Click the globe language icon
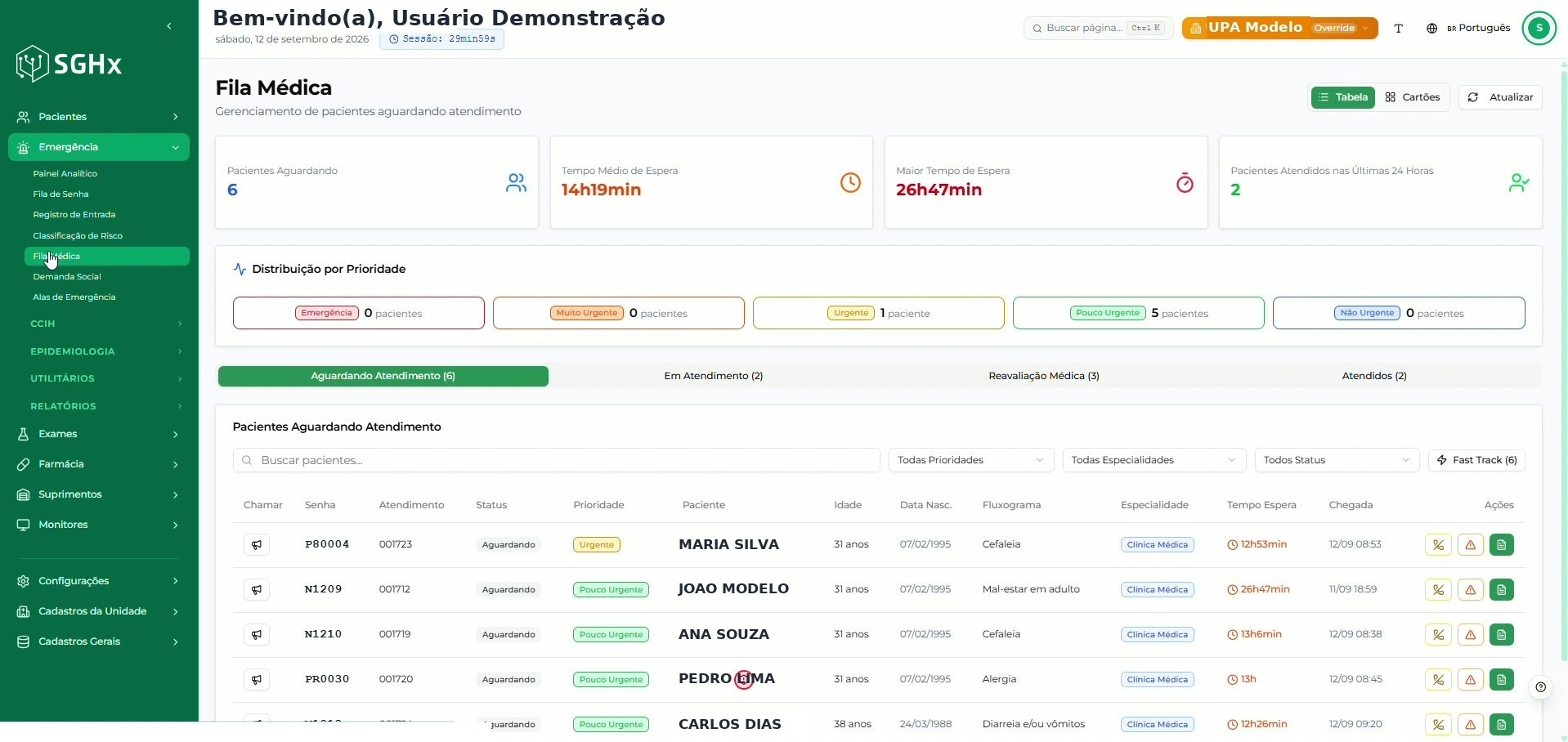The width and height of the screenshot is (1568, 742). (1431, 29)
